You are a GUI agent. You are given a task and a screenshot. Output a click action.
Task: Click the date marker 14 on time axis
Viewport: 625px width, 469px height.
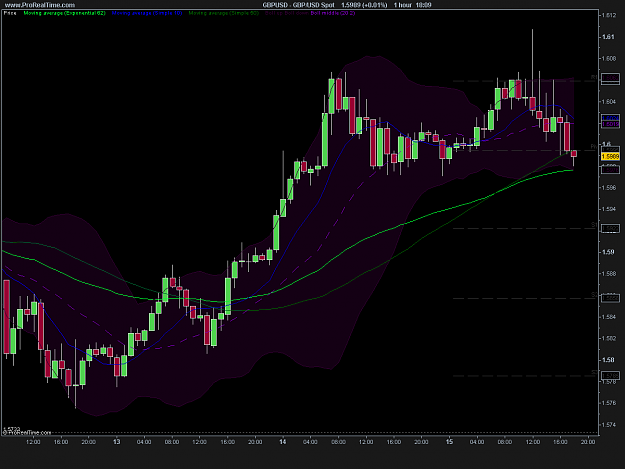(283, 442)
